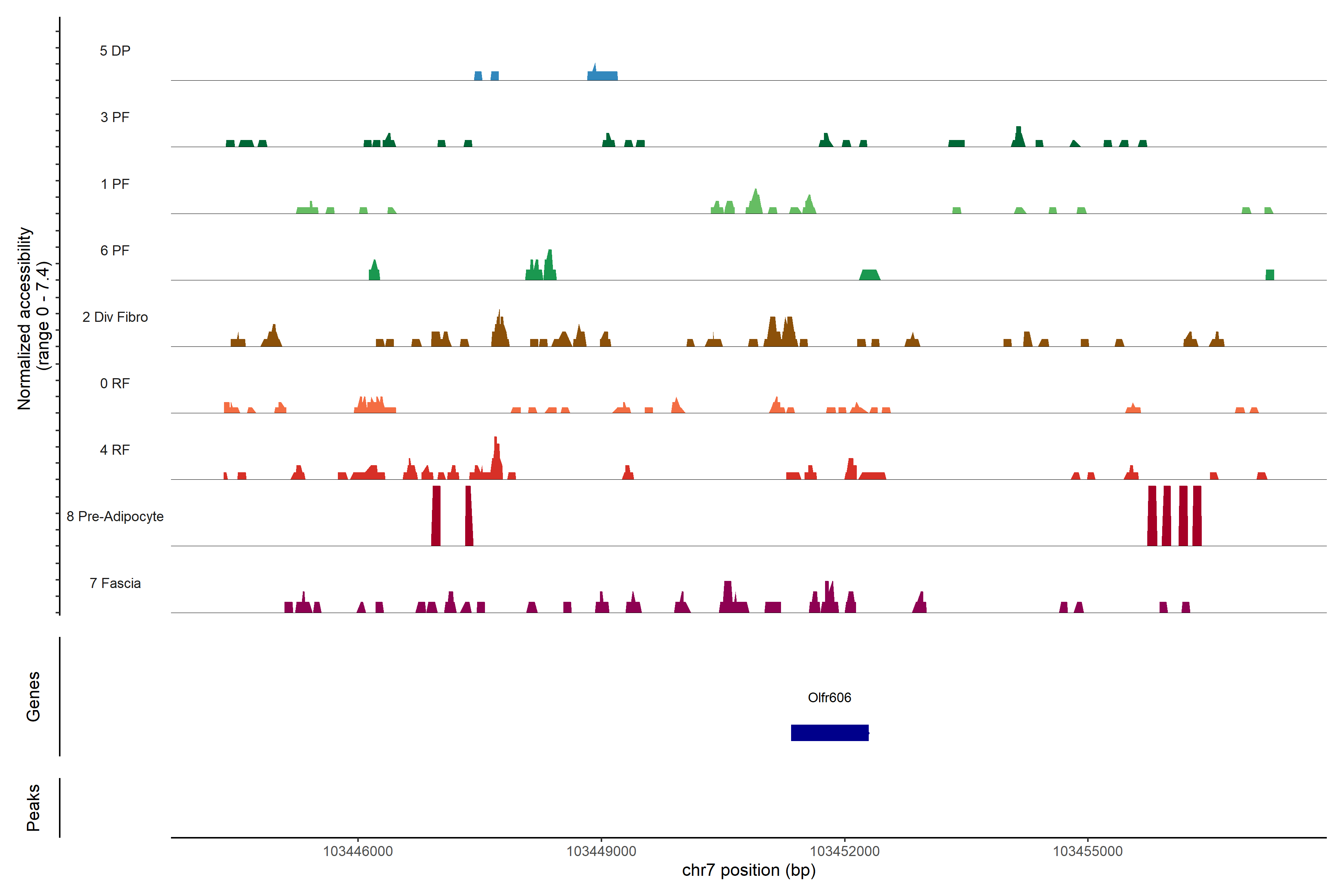Click the 3 PF track label
1344x896 pixels.
click(115, 117)
